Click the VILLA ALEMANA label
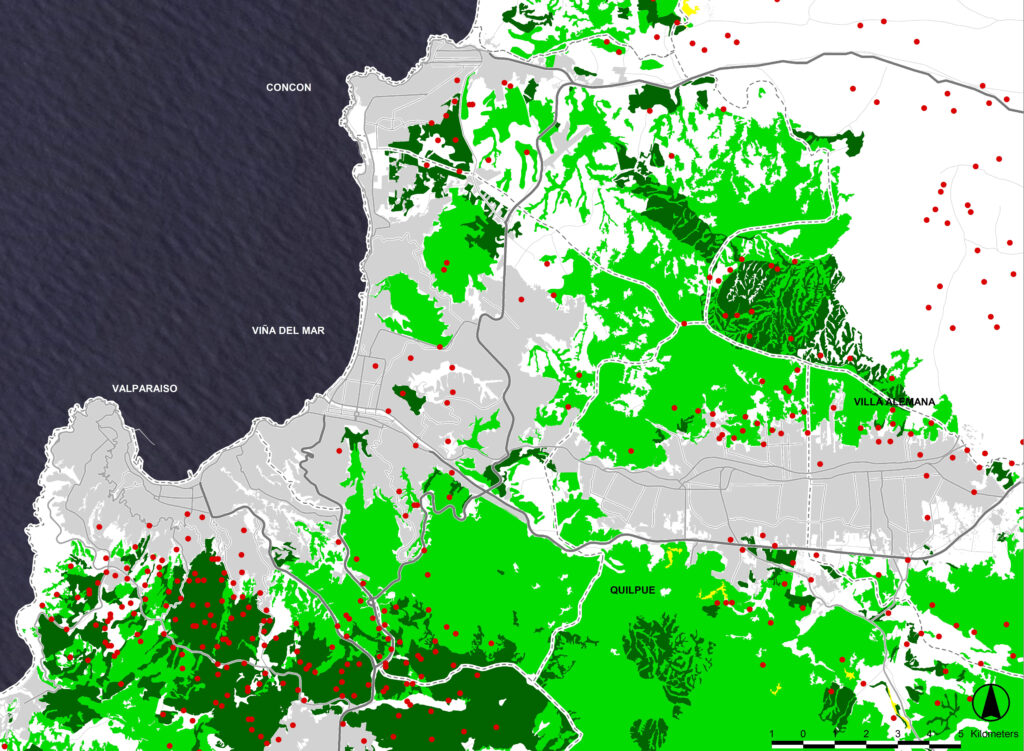Screen dimensions: 1024x751 click(x=894, y=402)
